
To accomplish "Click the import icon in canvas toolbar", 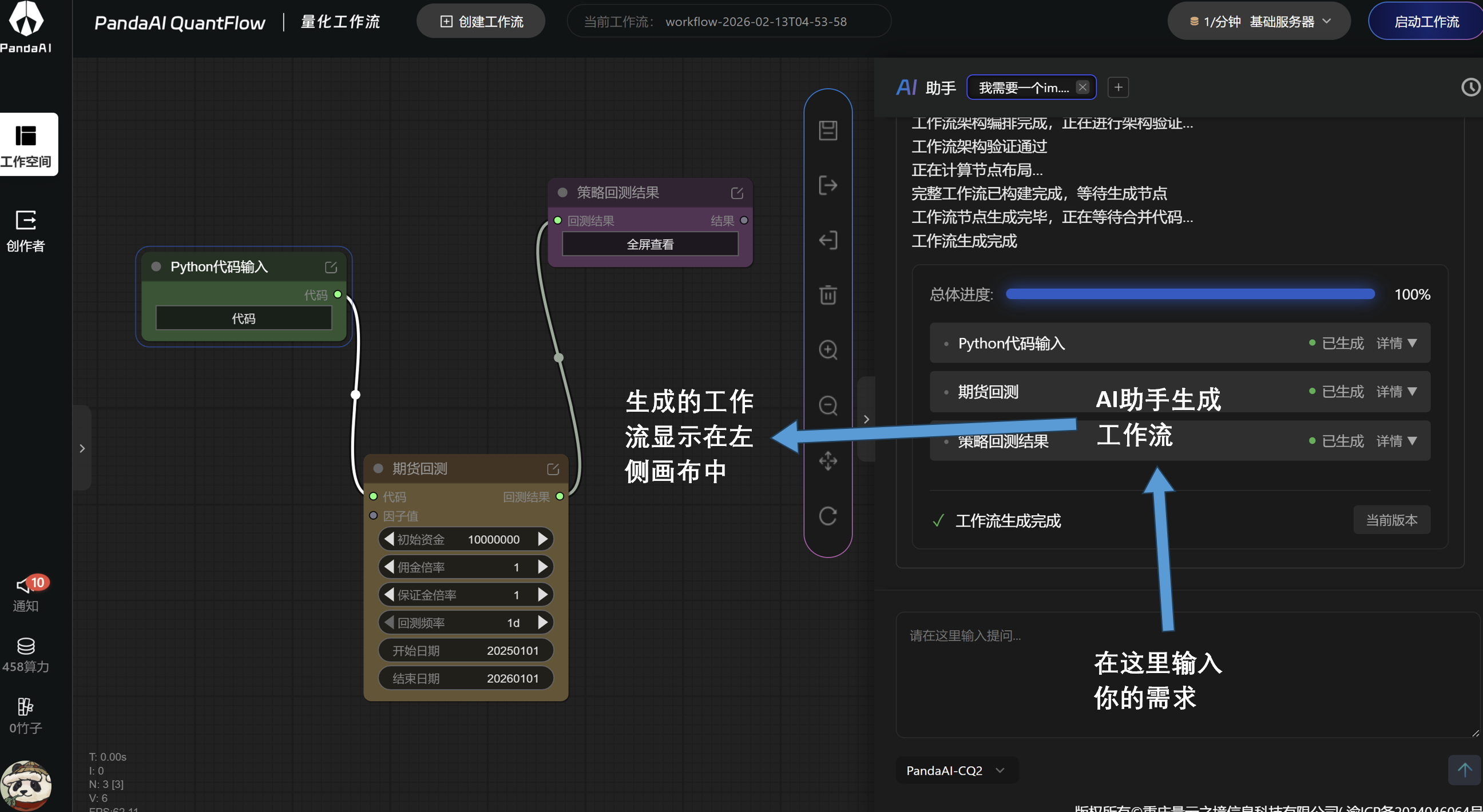I will (x=828, y=240).
